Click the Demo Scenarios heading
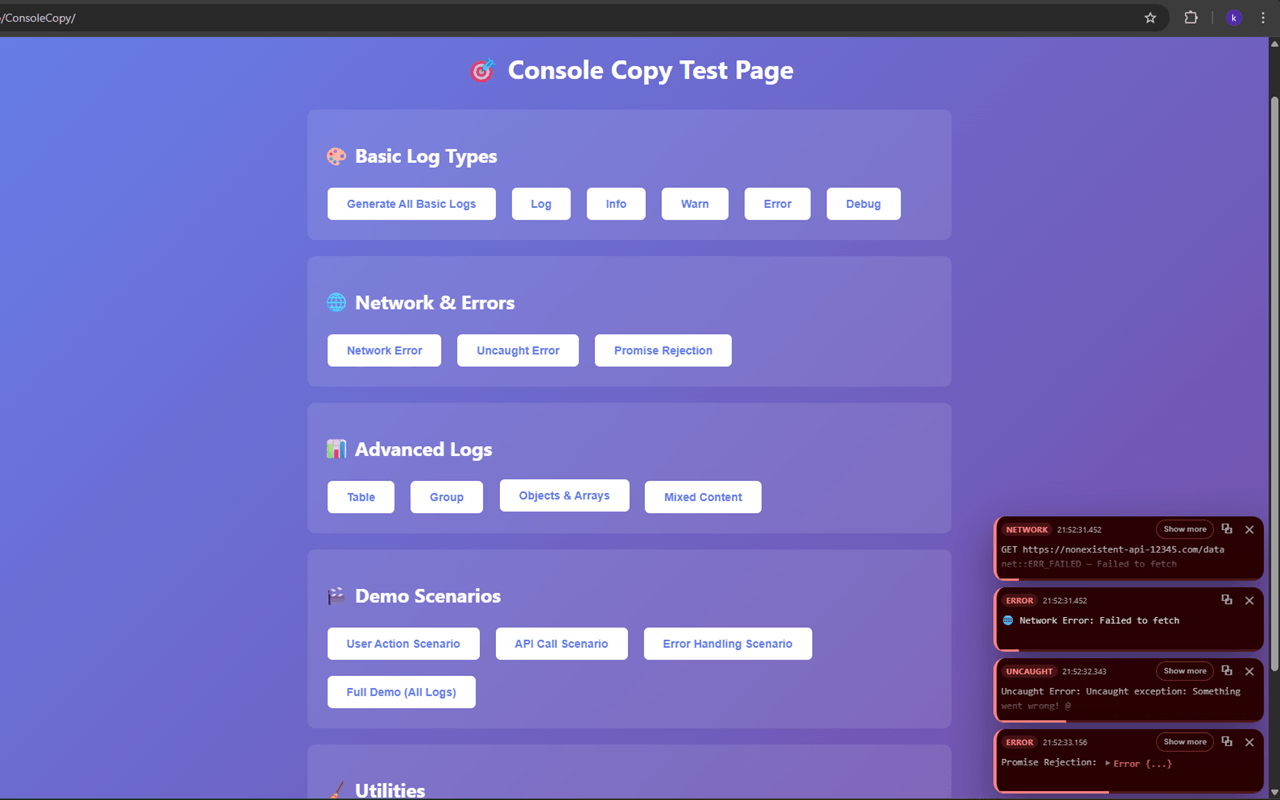Screen dimensions: 1280x800 pyautogui.click(x=428, y=596)
